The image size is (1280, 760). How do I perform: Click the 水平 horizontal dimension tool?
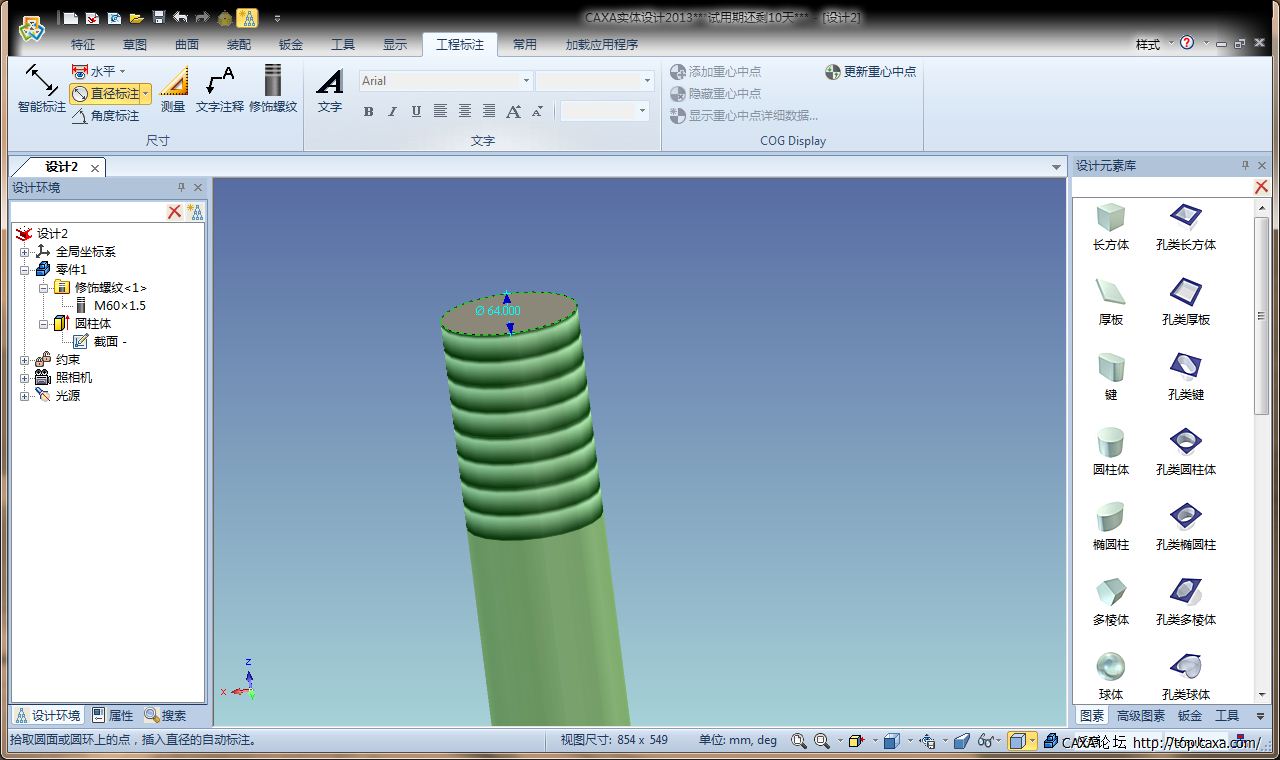94,71
